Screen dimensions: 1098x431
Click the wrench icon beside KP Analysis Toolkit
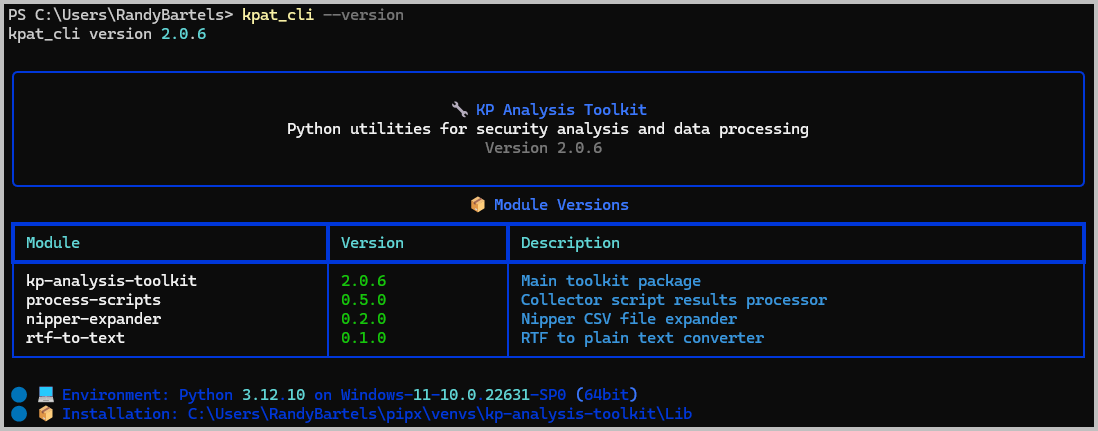point(460,110)
